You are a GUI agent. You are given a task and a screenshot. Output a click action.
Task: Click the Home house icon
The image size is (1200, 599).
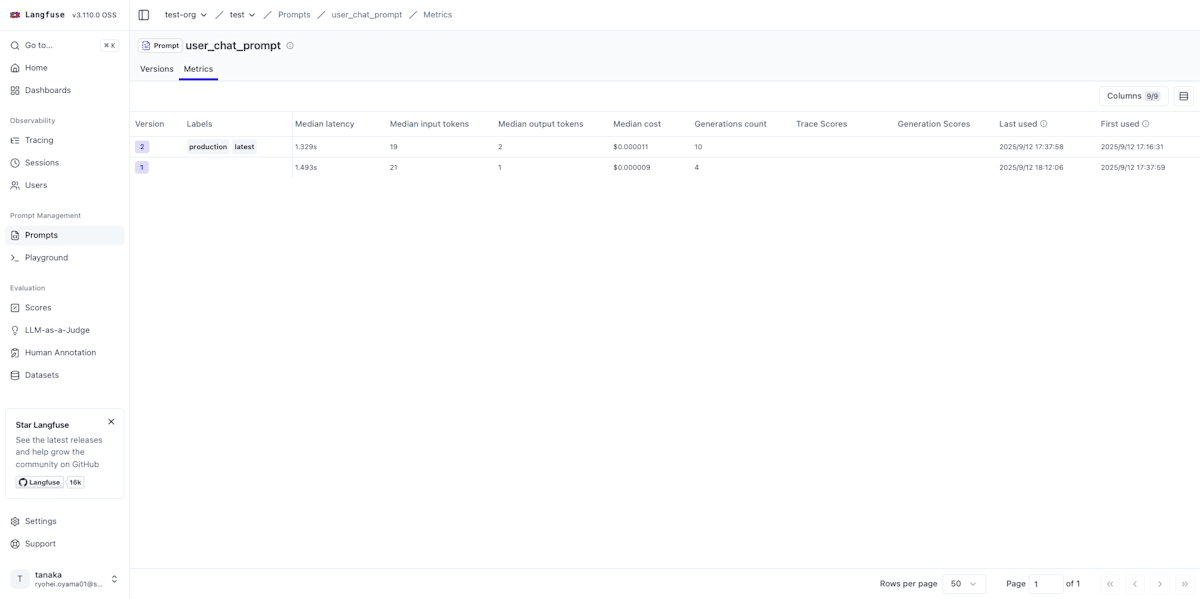15,68
